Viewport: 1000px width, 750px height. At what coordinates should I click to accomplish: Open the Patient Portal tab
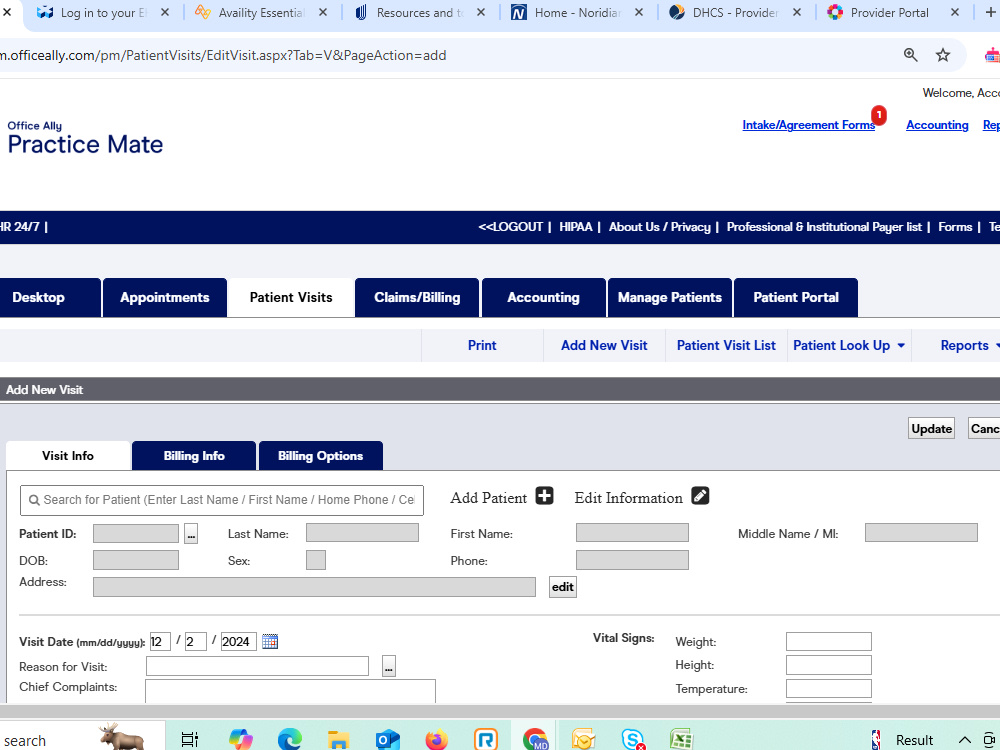pos(796,298)
